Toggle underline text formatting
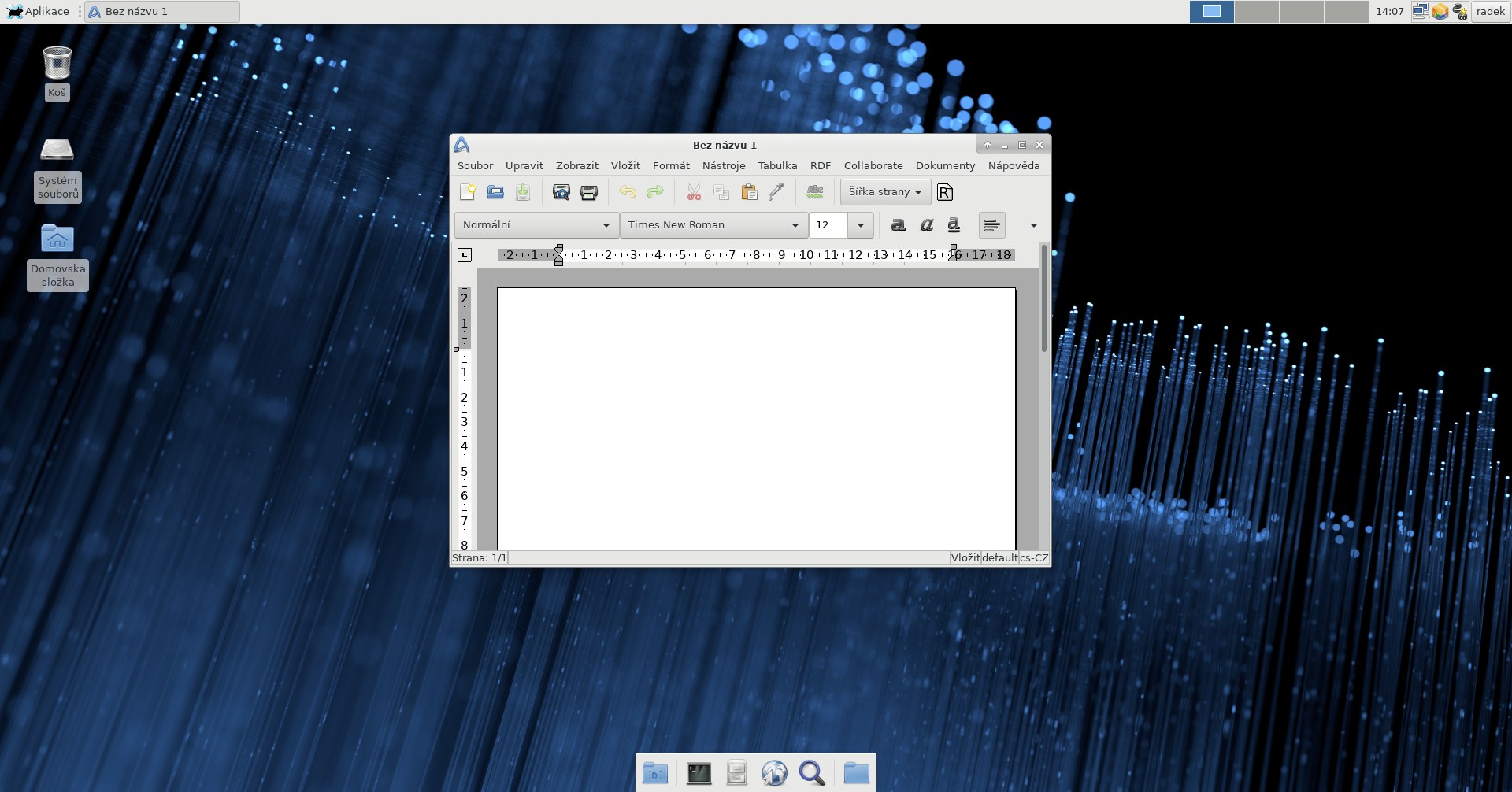The width and height of the screenshot is (1512, 792). point(954,225)
